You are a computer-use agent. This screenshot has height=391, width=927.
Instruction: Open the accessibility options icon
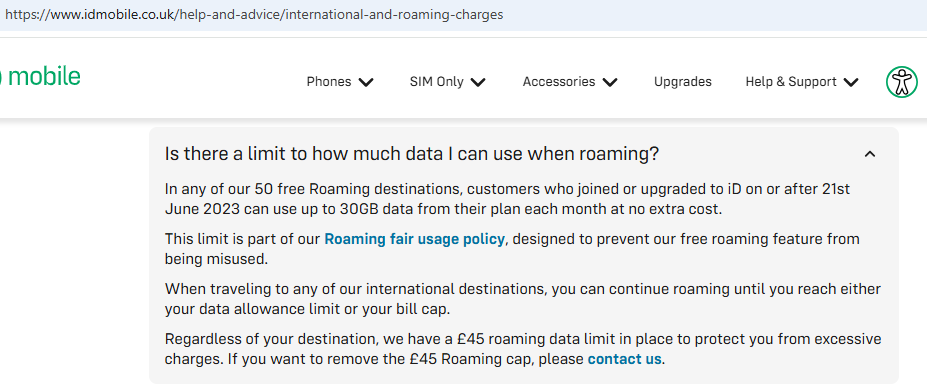pyautogui.click(x=902, y=82)
